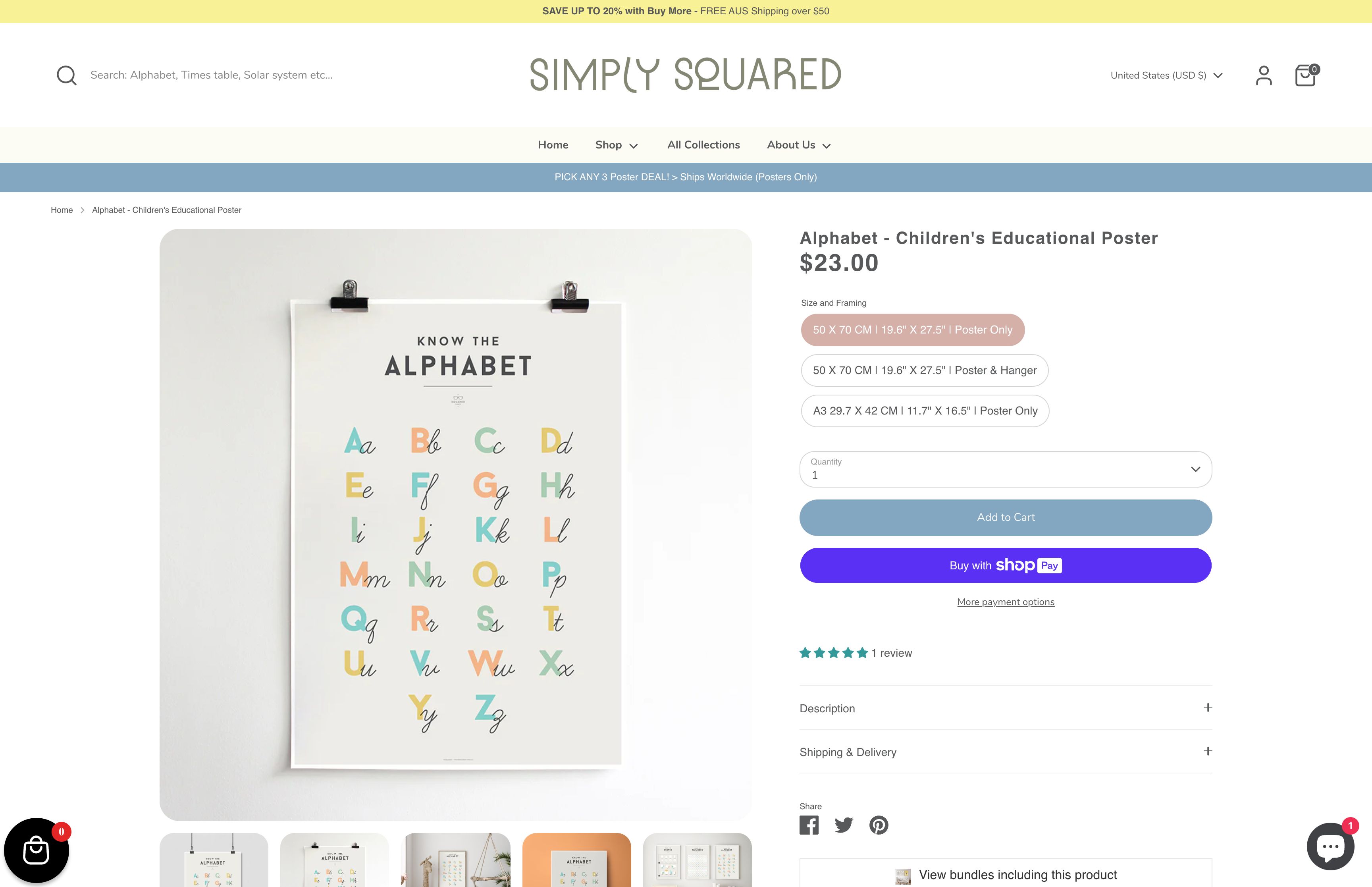Open More payment options link
Screen dimensions: 1372x887
tap(1005, 601)
